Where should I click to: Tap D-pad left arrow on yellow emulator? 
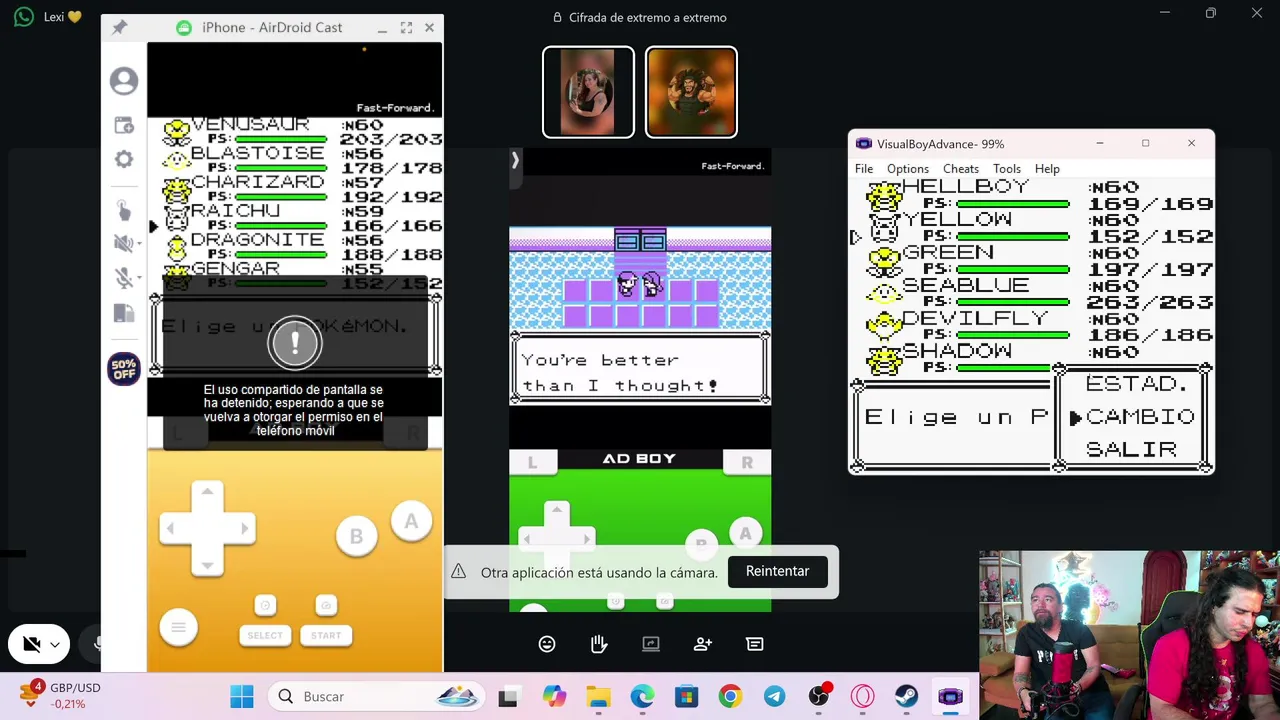click(x=171, y=528)
